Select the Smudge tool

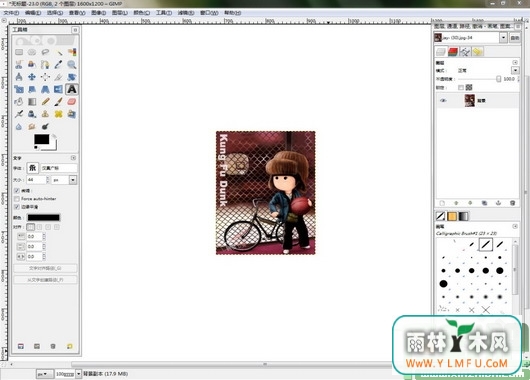tap(32, 127)
